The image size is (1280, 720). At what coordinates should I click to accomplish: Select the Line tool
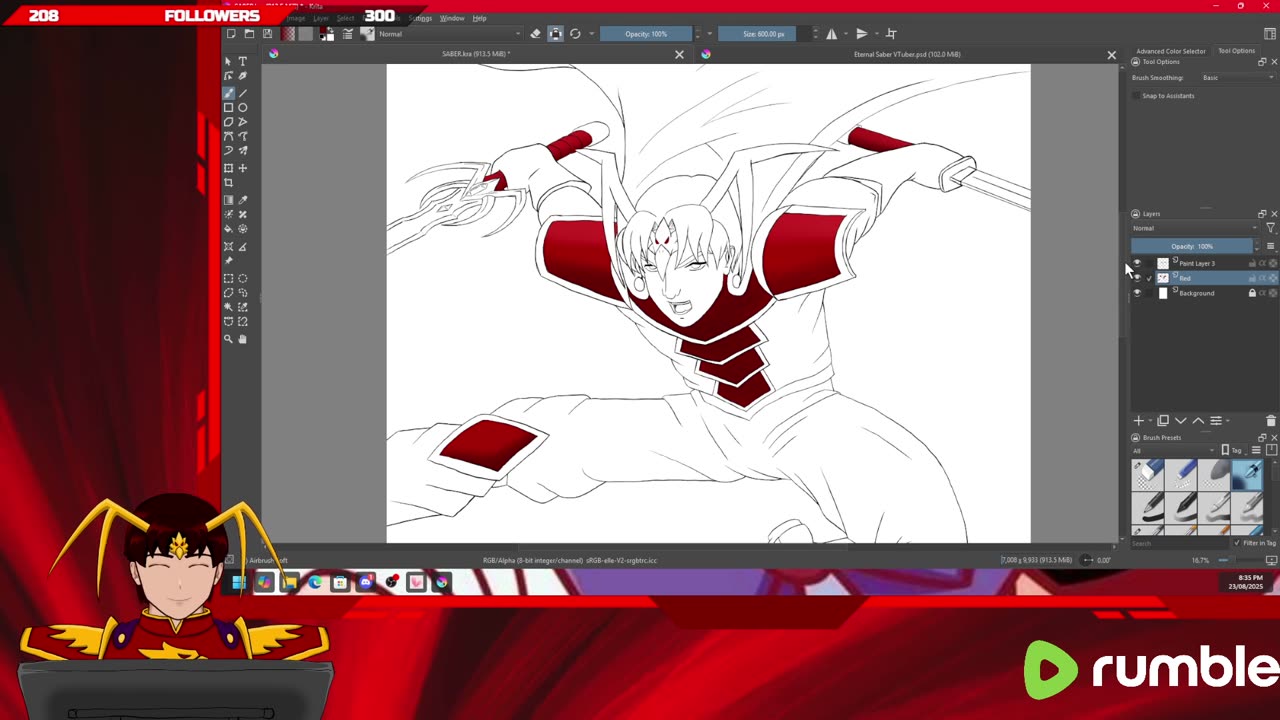click(243, 93)
